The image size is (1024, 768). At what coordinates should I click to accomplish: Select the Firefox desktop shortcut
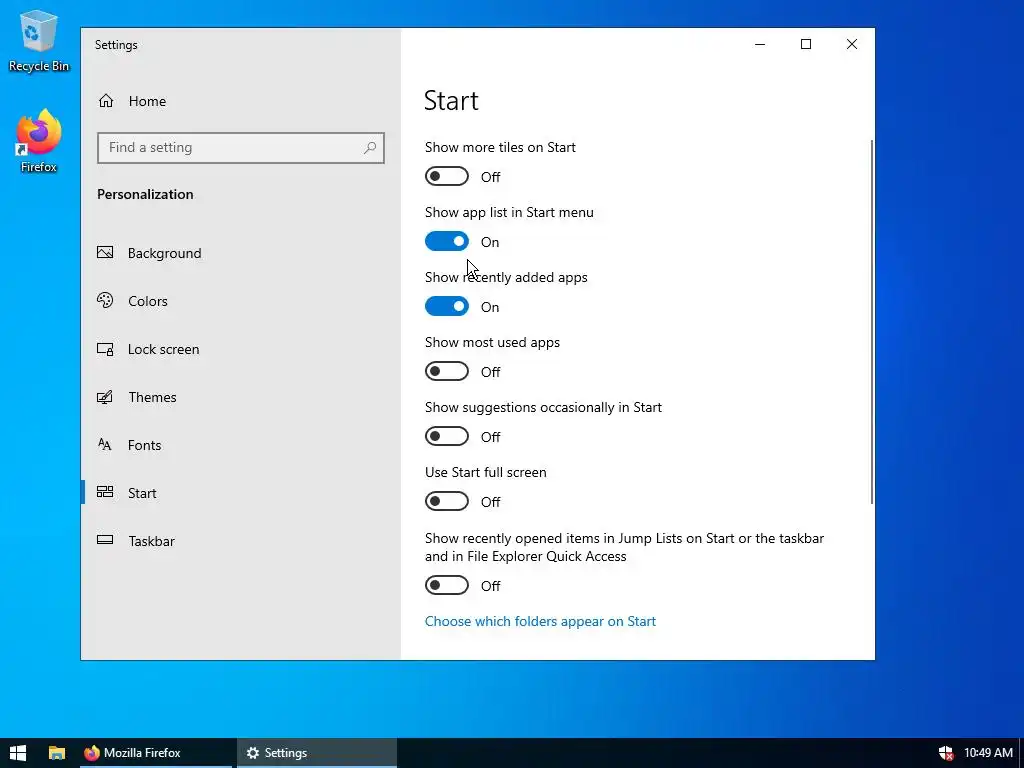coord(39,141)
